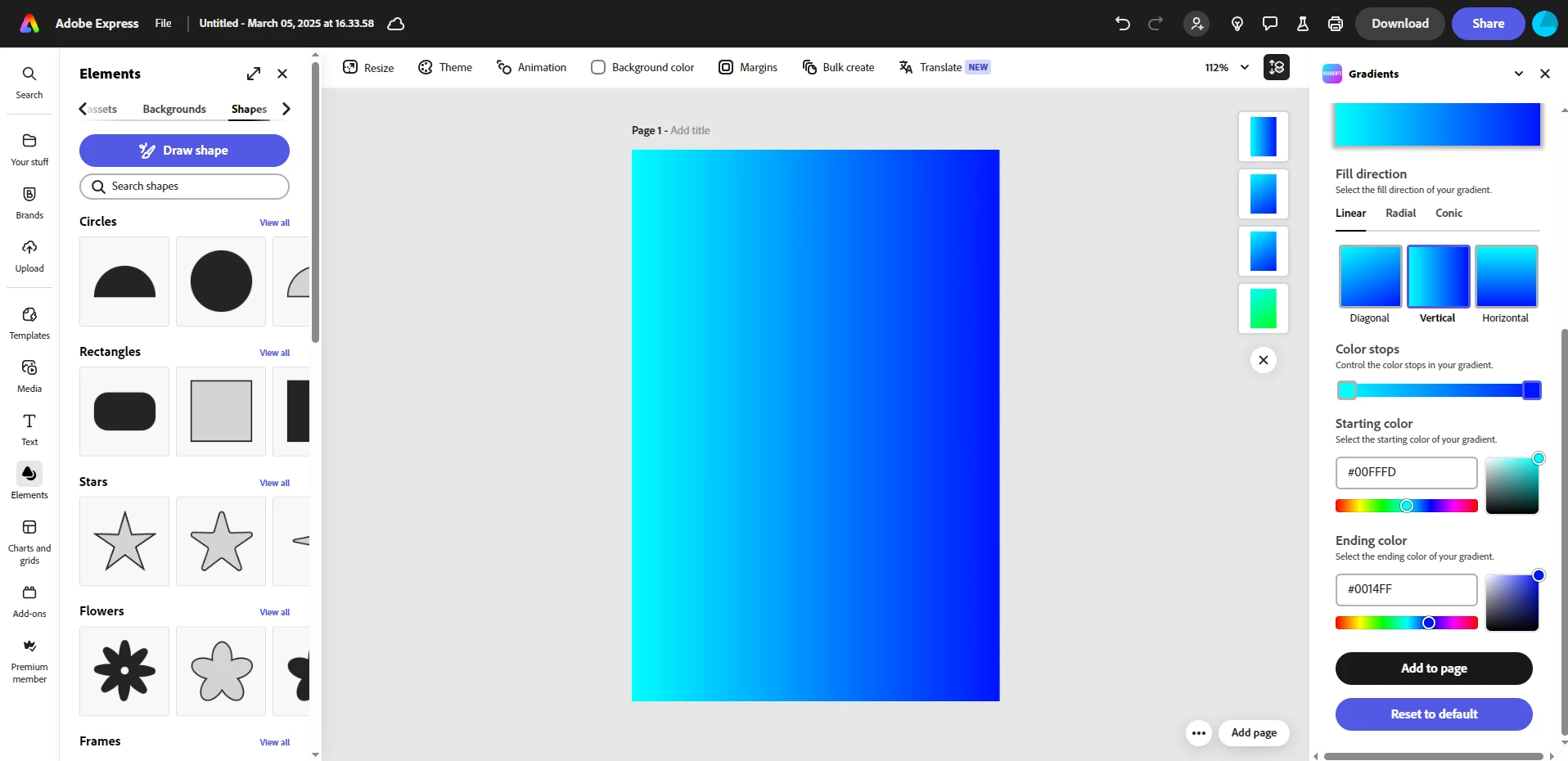View all Circles shapes
Screen dimensions: 1568x761
click(275, 223)
